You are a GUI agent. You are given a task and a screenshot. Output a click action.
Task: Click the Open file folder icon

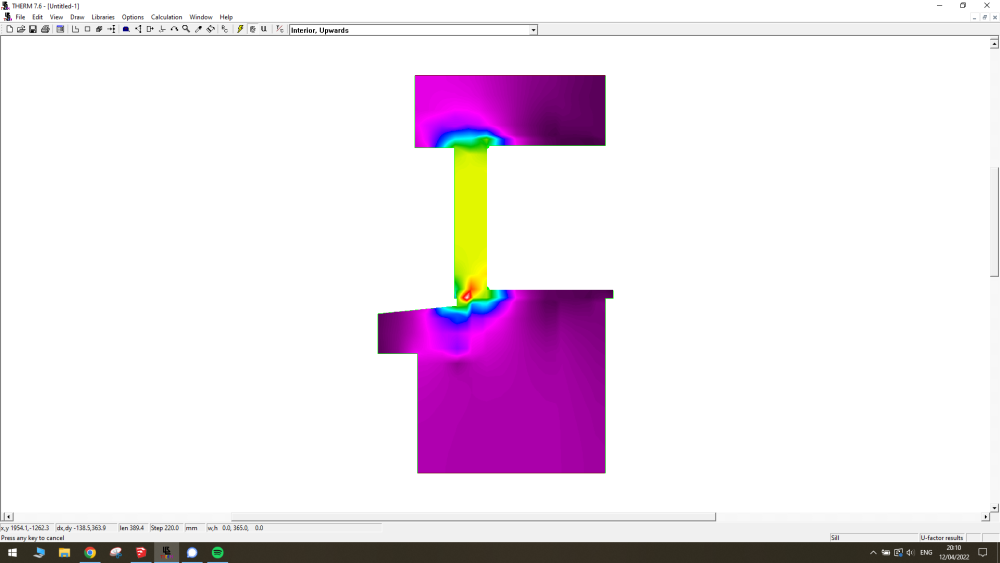tap(21, 29)
